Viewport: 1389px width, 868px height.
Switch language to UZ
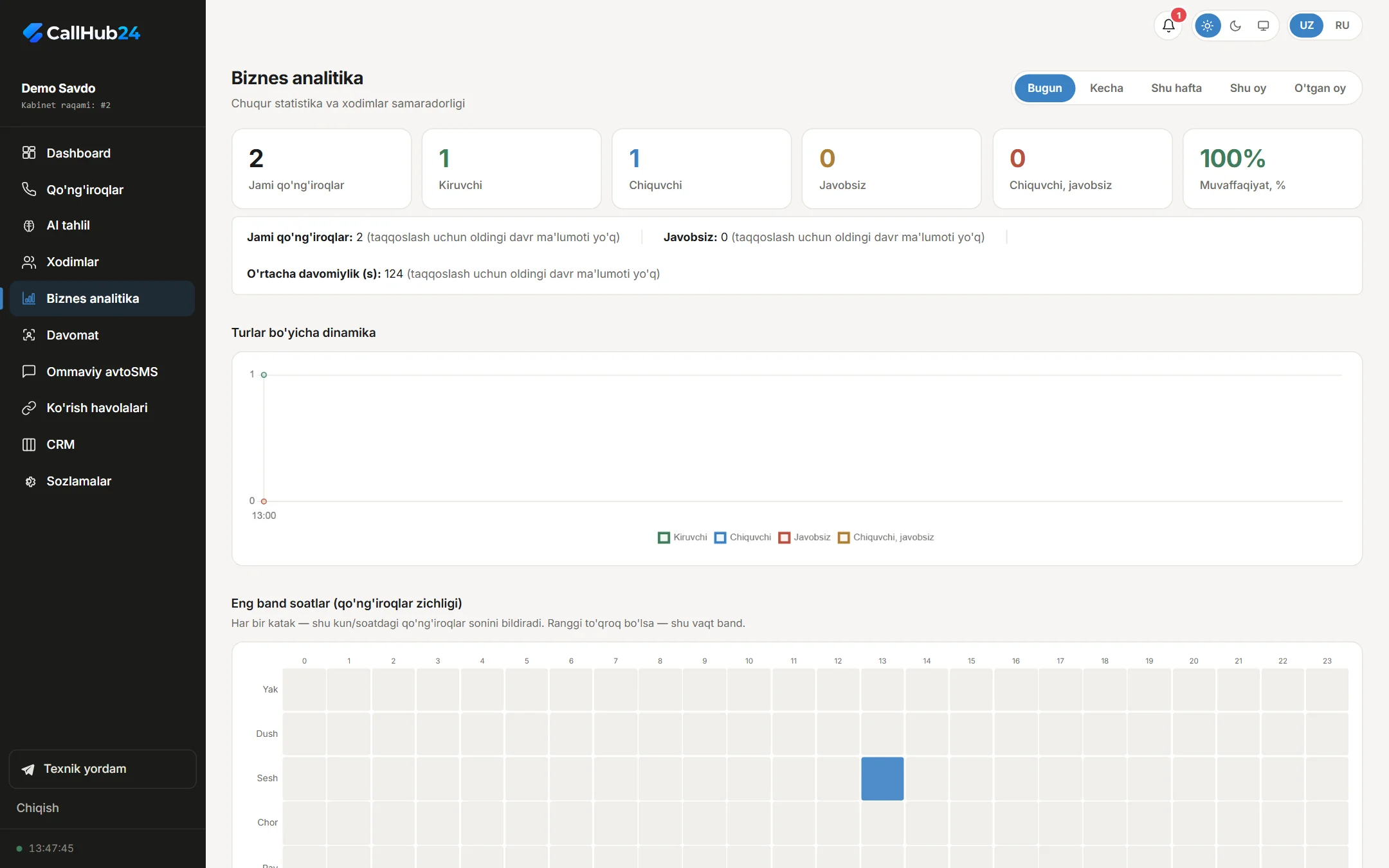[1307, 26]
